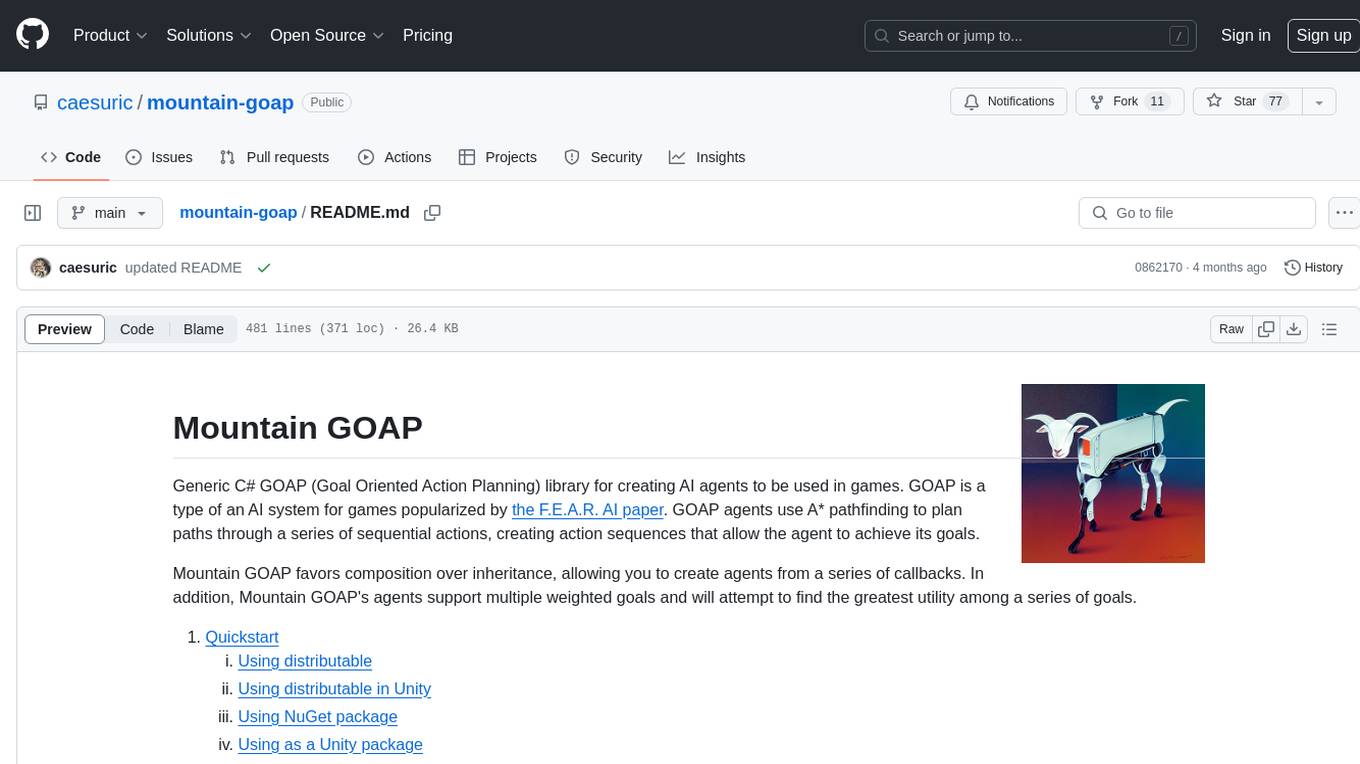Image resolution: width=1360 pixels, height=764 pixels.
Task: Open the caesuric commit author link
Action: tap(88, 268)
